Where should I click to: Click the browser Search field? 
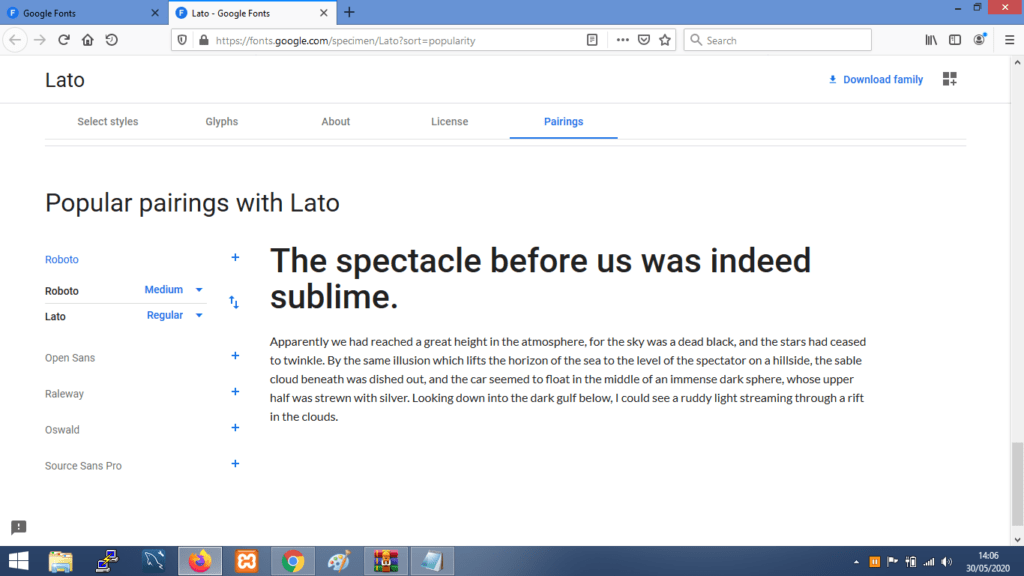[777, 40]
